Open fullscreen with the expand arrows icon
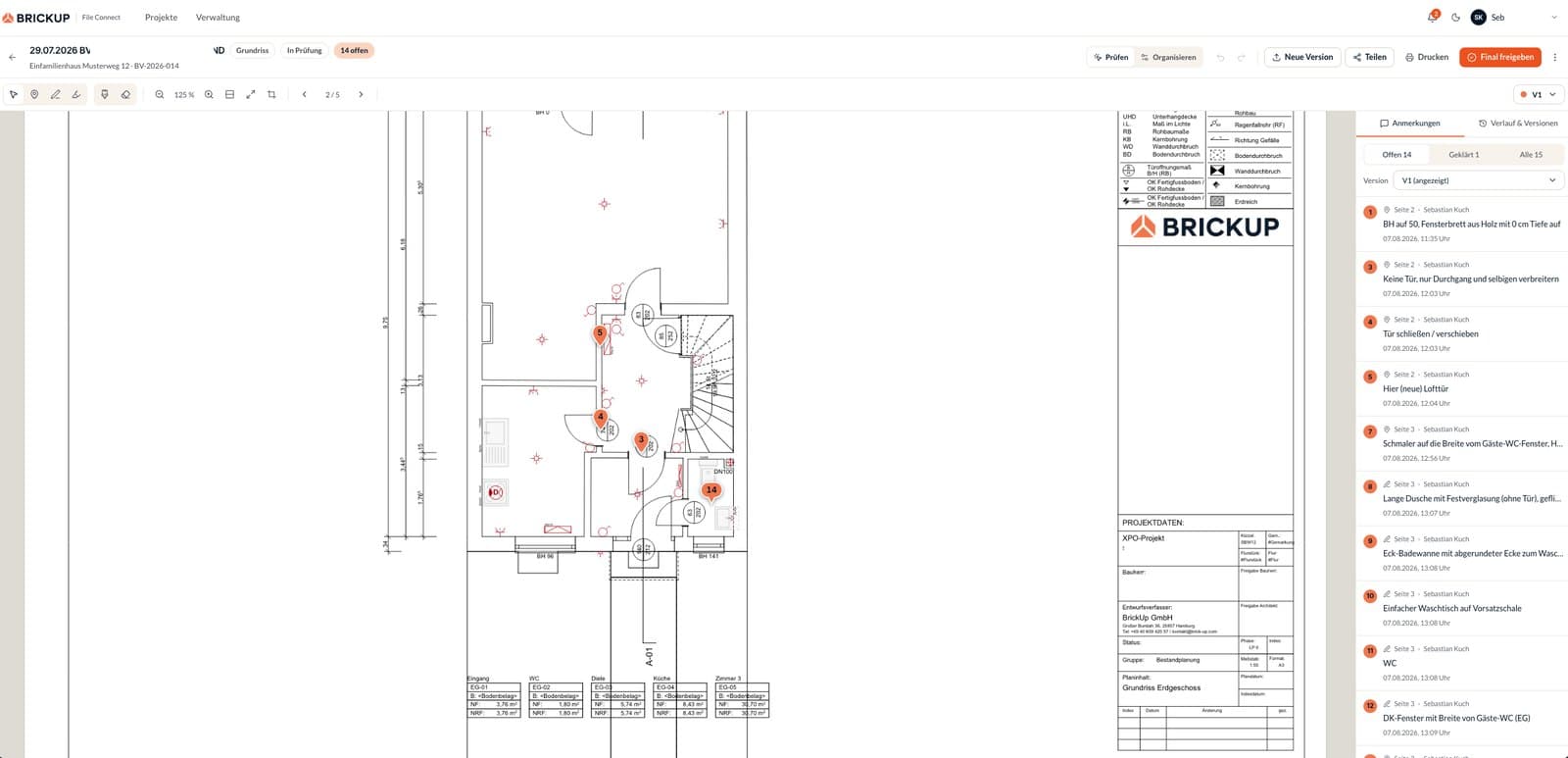This screenshot has height=758, width=1568. 251,94
